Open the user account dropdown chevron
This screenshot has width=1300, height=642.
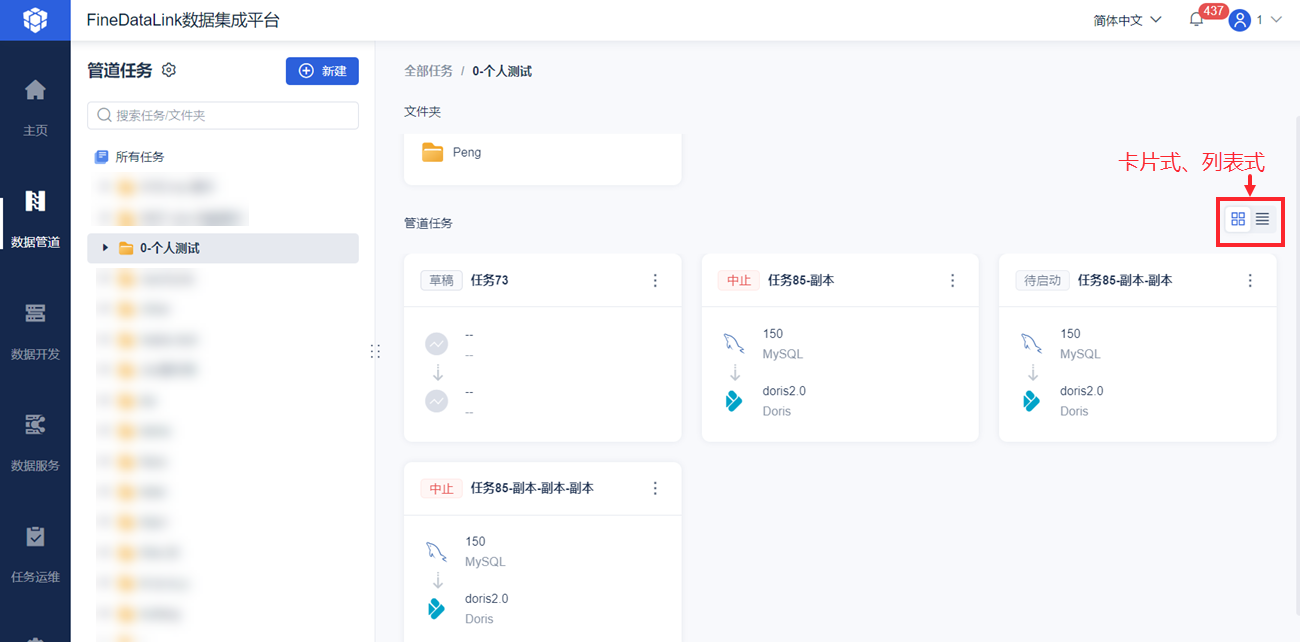click(1275, 20)
